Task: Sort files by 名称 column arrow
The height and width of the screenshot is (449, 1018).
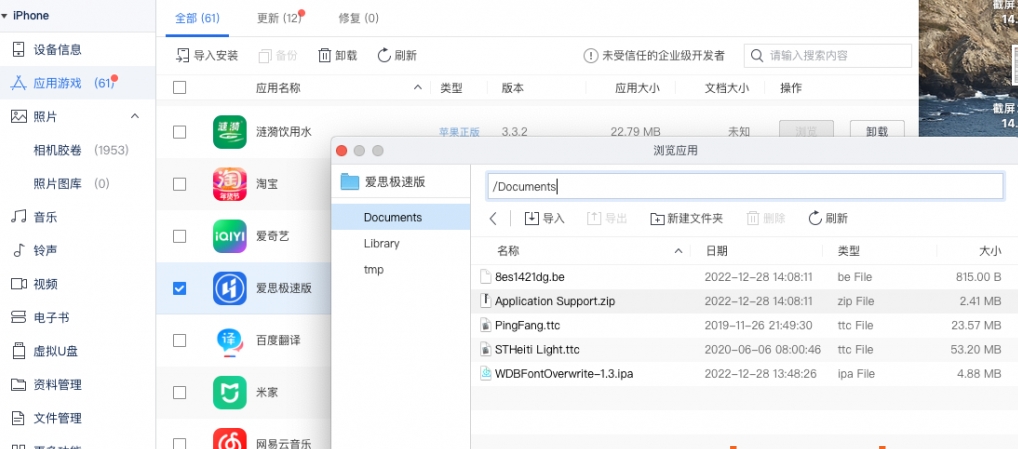Action: pos(678,251)
